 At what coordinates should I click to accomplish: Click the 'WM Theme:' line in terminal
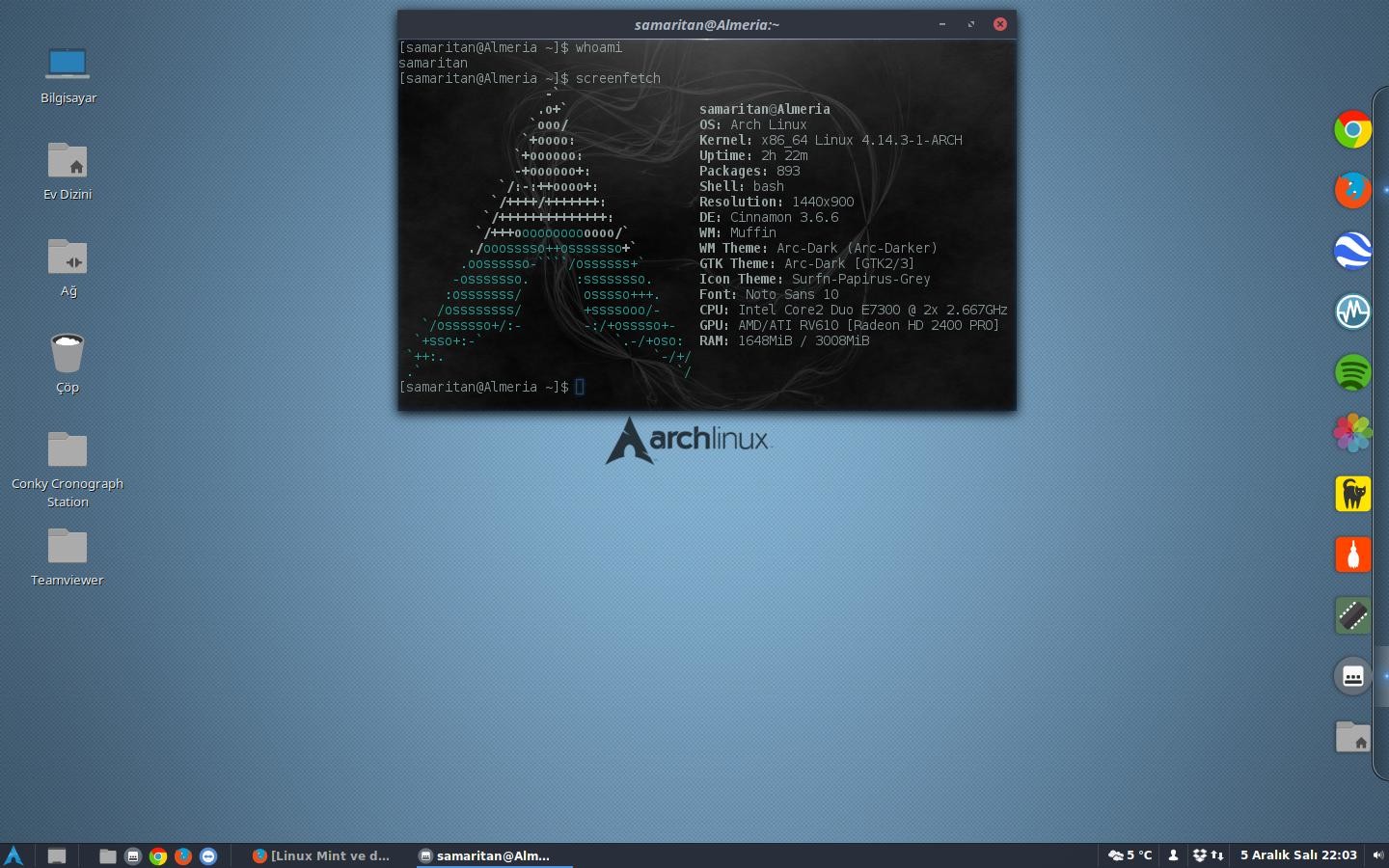tap(819, 248)
